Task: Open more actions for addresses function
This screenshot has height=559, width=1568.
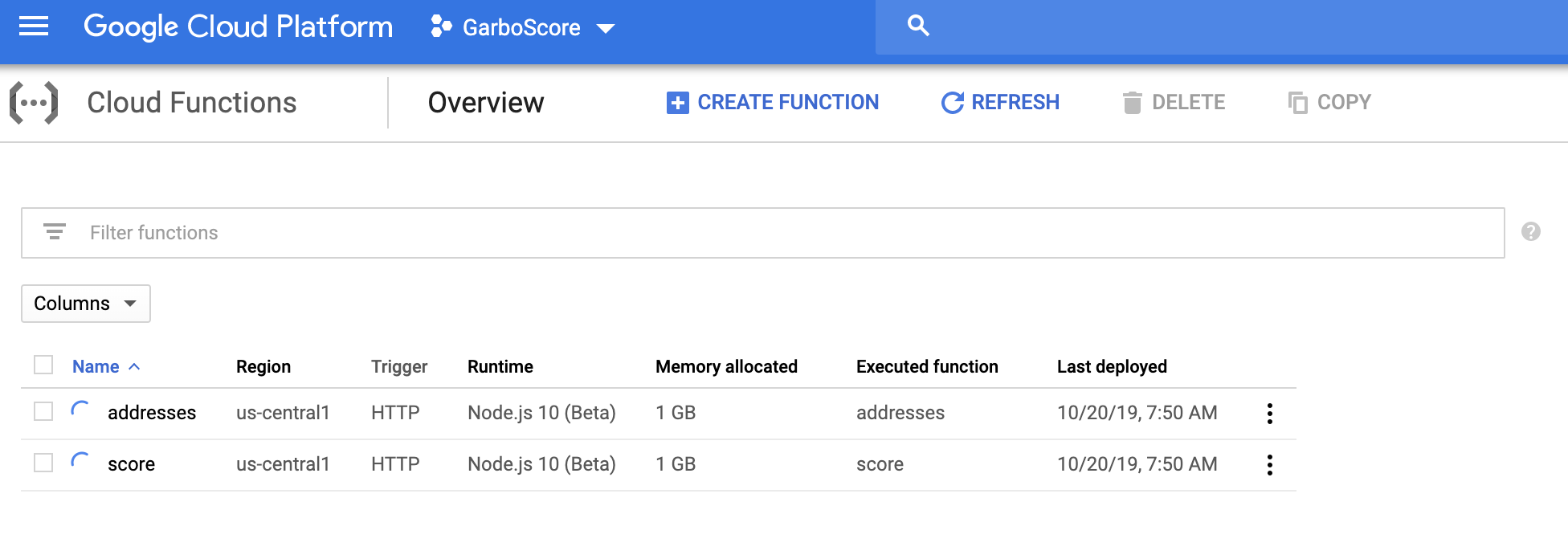Action: click(x=1269, y=414)
